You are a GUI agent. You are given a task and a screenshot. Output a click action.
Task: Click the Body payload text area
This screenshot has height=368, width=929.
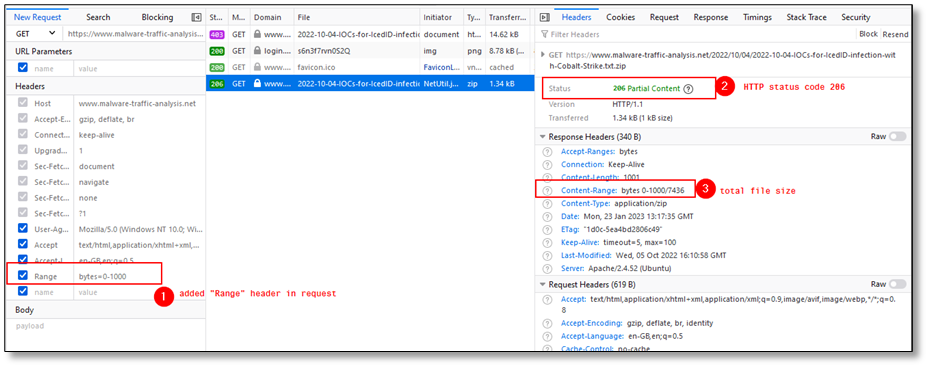(105, 326)
